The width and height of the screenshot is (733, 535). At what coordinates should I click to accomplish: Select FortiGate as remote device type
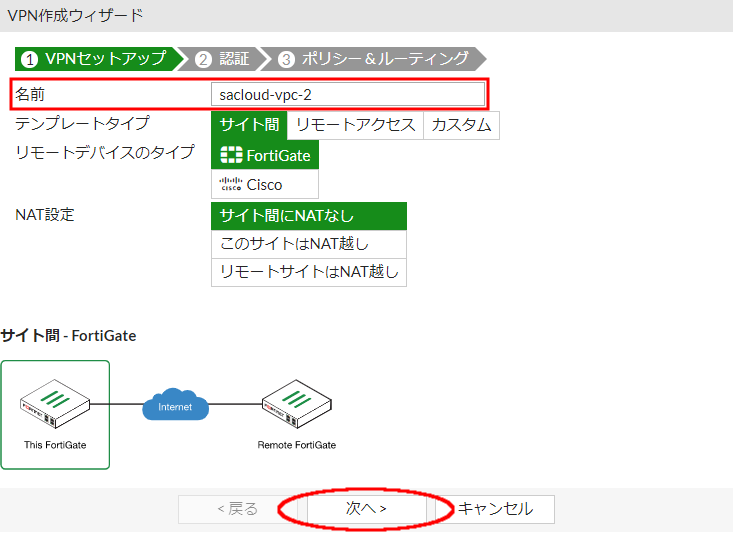click(265, 155)
